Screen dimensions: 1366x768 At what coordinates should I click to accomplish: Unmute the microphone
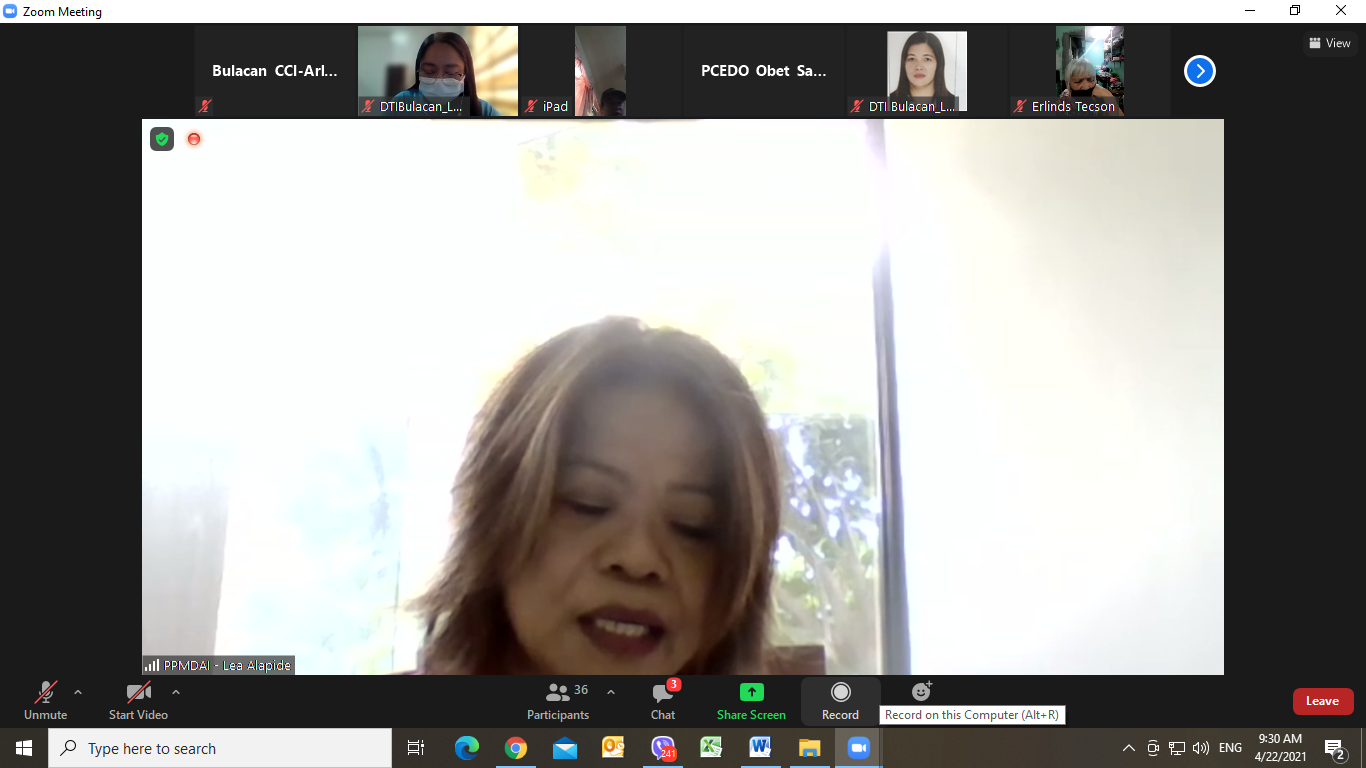pyautogui.click(x=45, y=700)
